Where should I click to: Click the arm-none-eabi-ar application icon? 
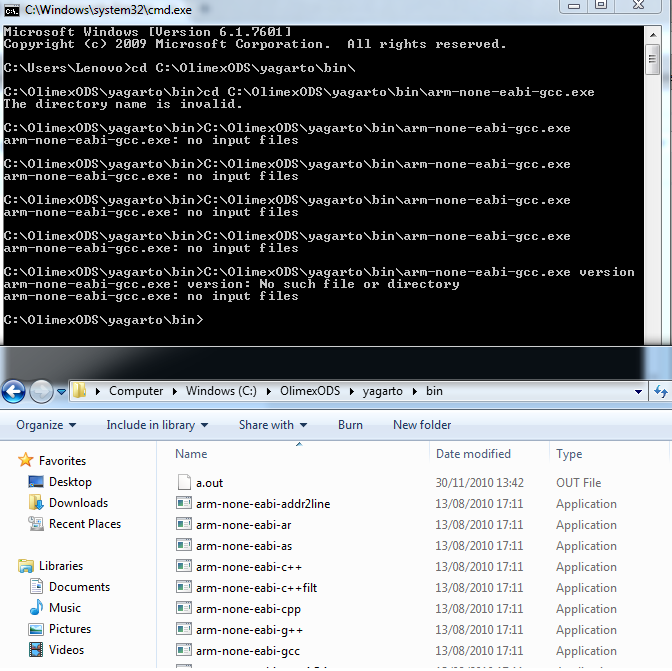point(184,524)
